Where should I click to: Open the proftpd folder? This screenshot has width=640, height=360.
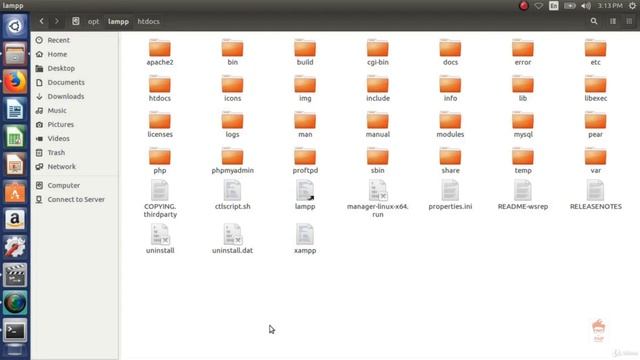pyautogui.click(x=305, y=160)
